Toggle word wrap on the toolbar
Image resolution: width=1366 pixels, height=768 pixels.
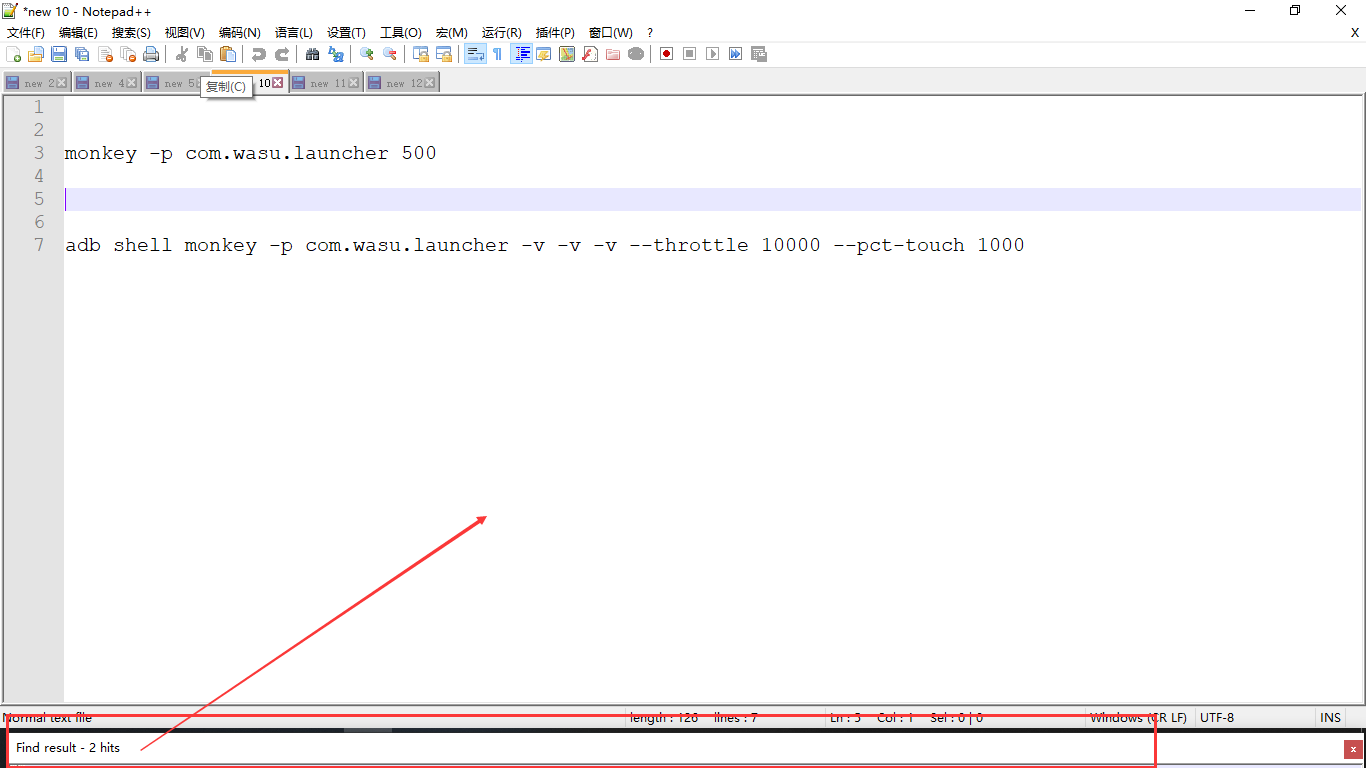click(474, 54)
